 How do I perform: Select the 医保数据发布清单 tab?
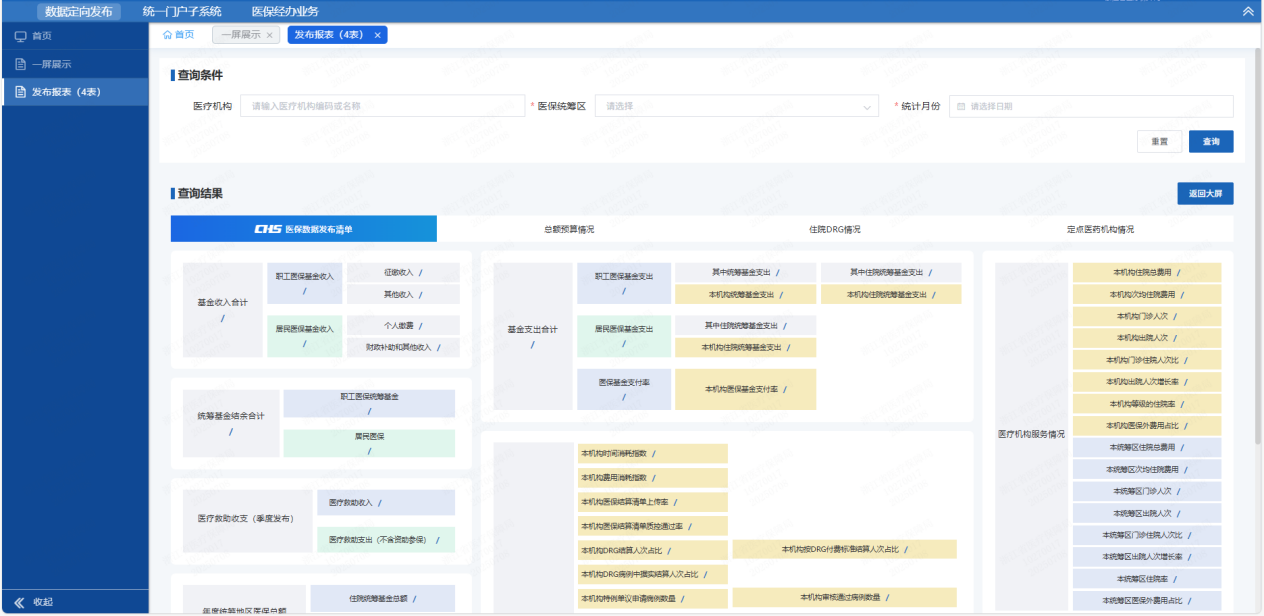point(304,229)
